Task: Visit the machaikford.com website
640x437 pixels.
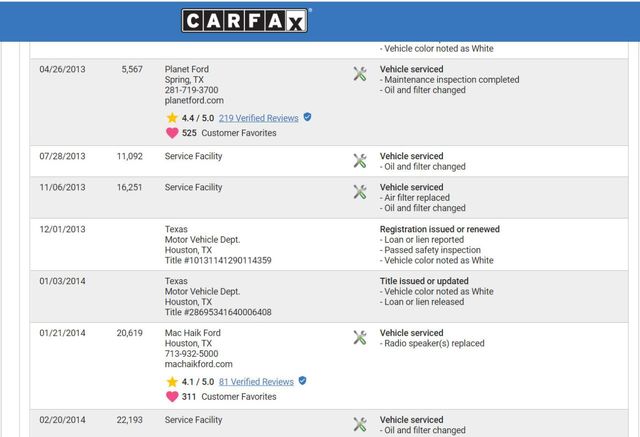Action: (x=199, y=364)
